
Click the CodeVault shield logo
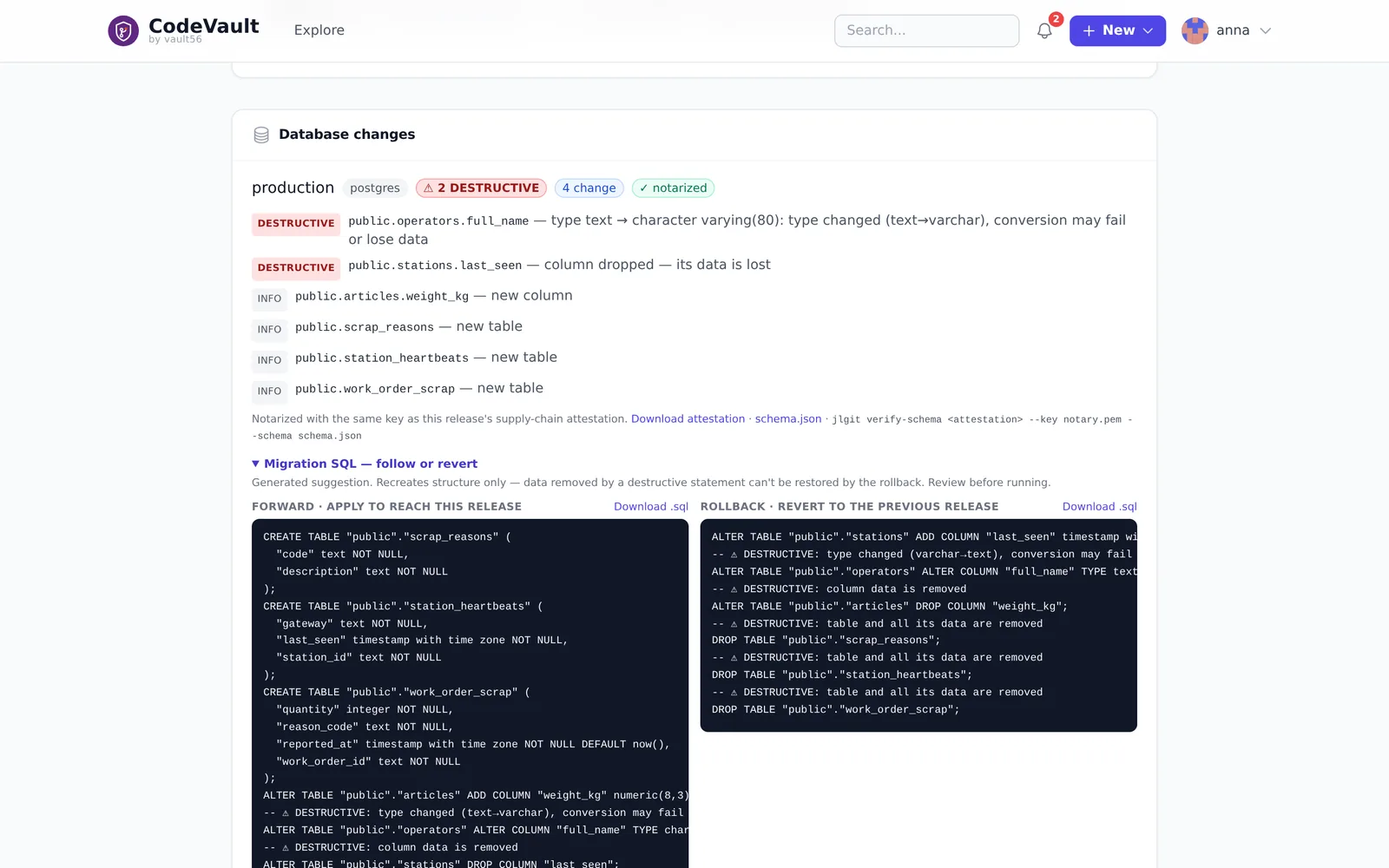click(123, 31)
